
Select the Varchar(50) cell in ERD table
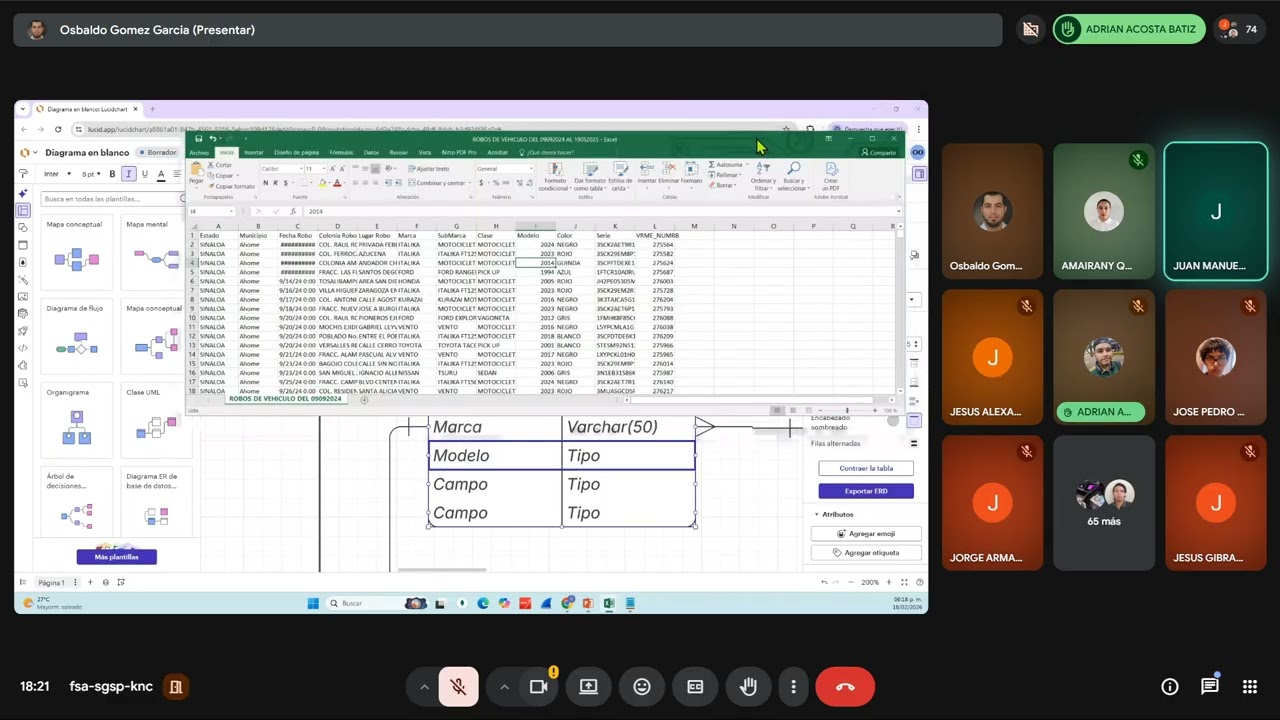[x=628, y=427]
